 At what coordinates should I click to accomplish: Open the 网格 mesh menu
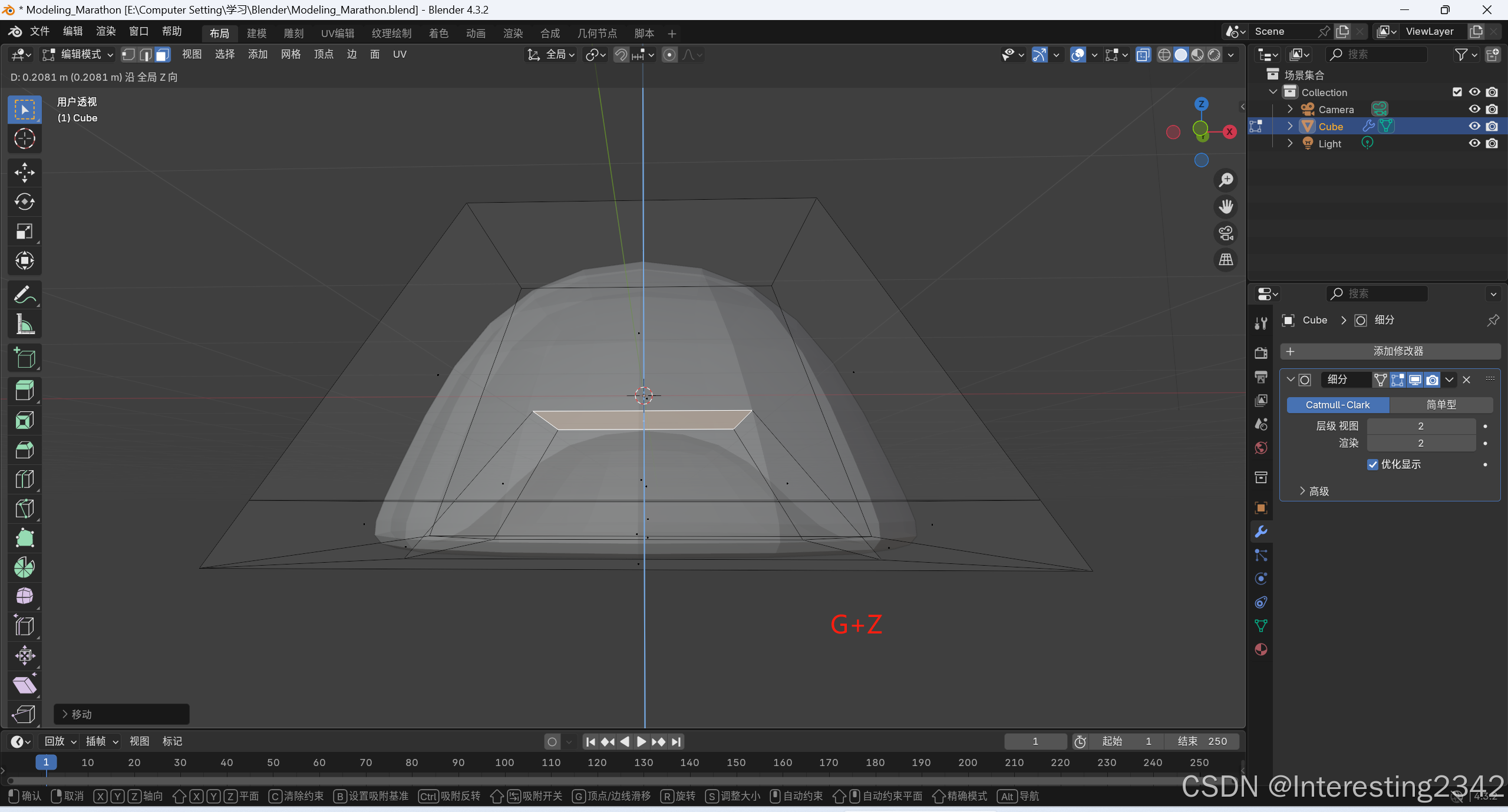click(x=291, y=55)
